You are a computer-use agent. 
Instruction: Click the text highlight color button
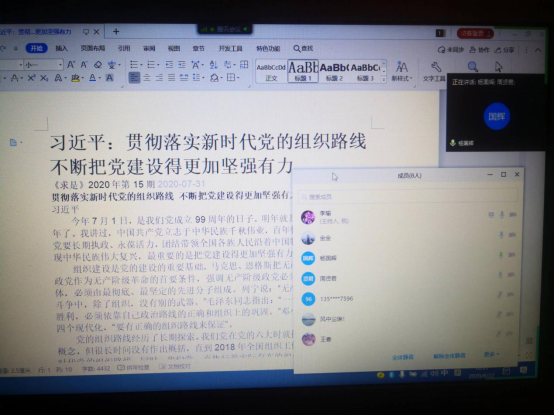(x=75, y=78)
